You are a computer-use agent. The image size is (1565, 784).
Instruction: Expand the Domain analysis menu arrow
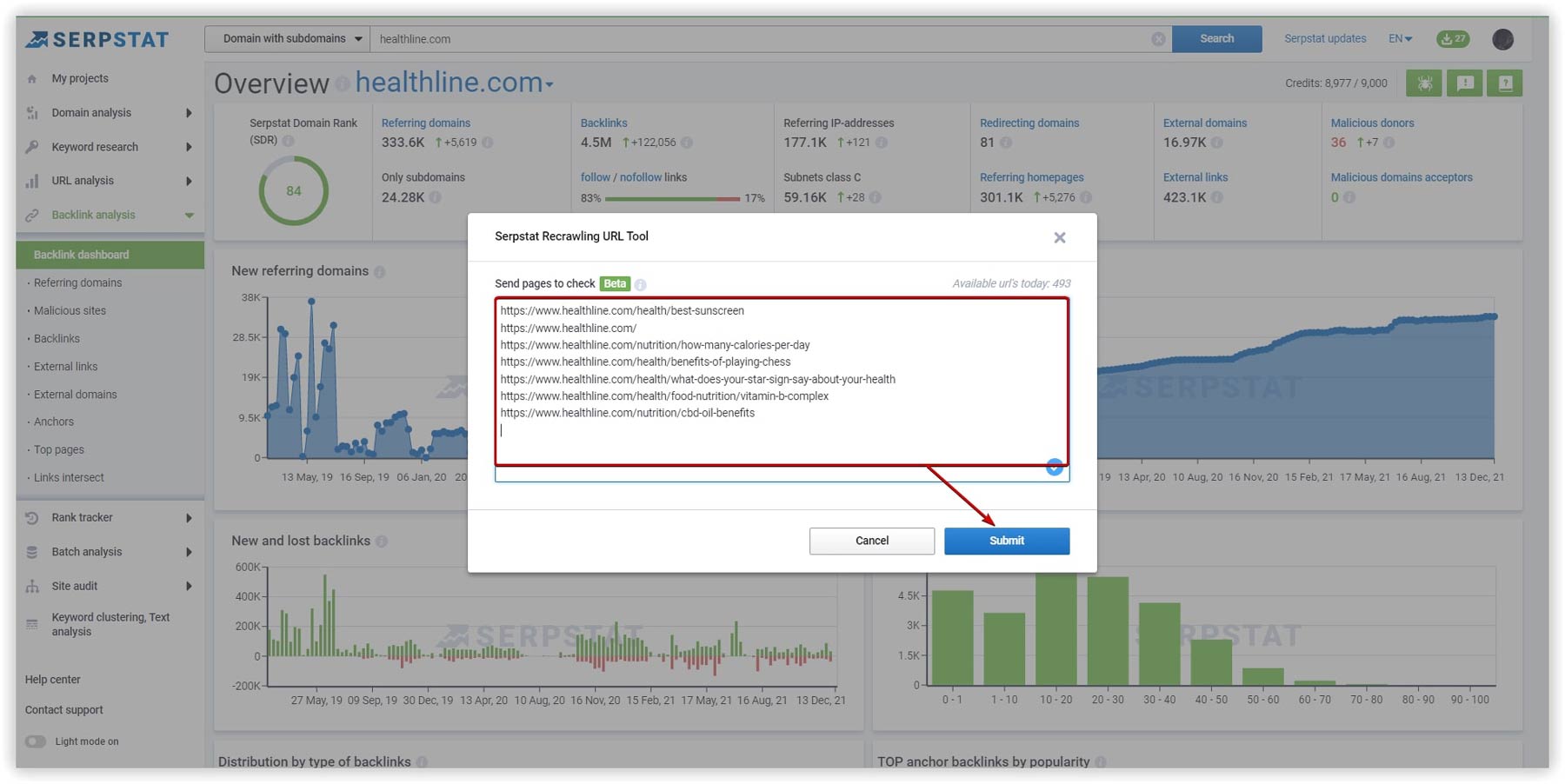pos(188,113)
